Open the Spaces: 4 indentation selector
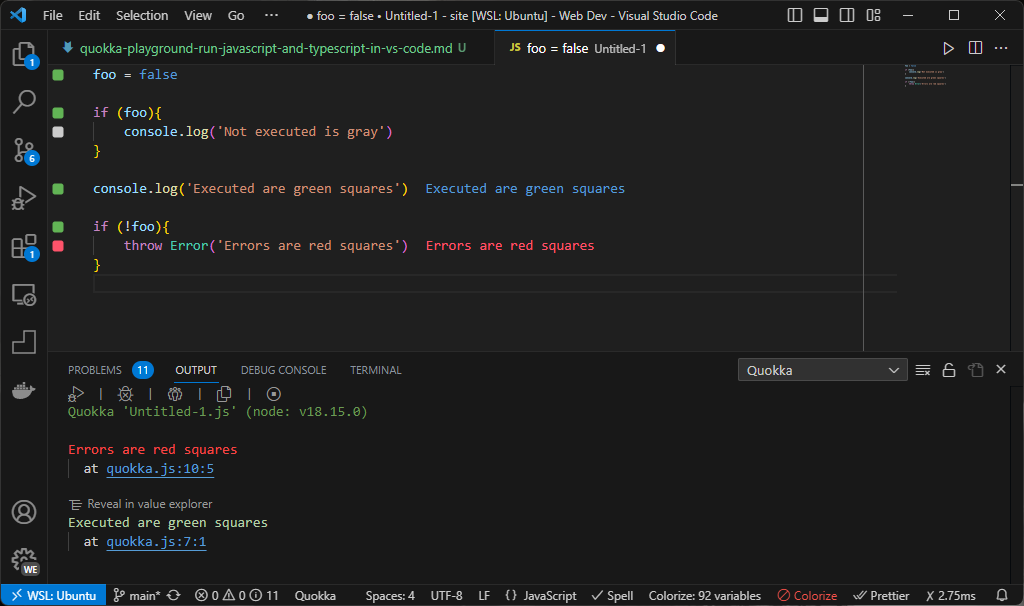1024x606 pixels. point(390,595)
